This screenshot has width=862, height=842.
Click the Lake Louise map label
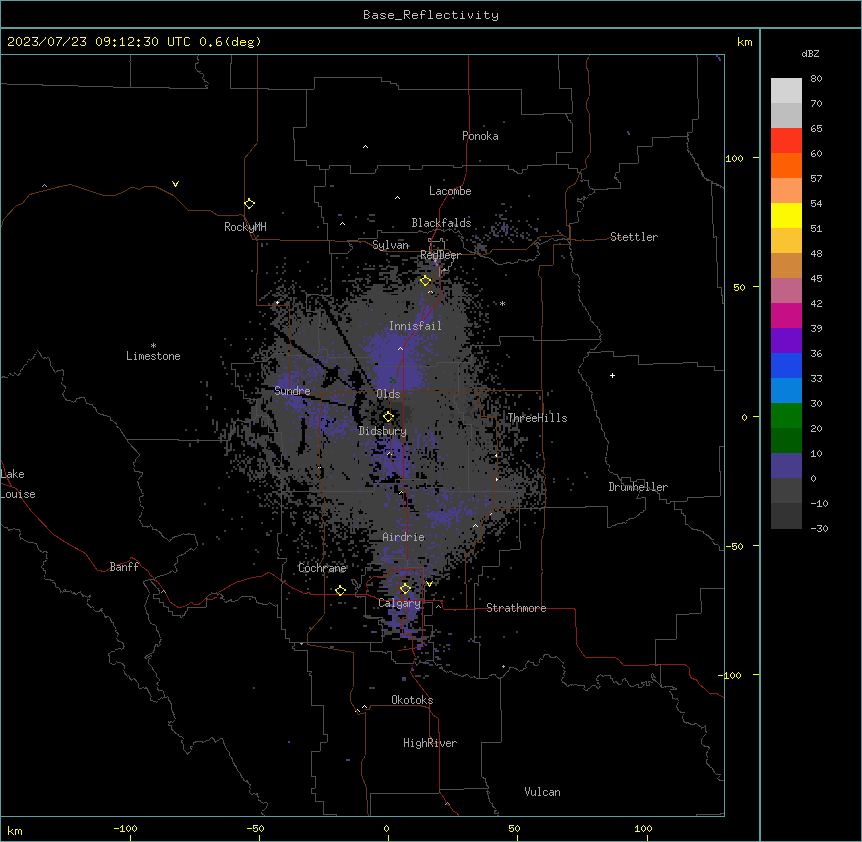pos(18,484)
